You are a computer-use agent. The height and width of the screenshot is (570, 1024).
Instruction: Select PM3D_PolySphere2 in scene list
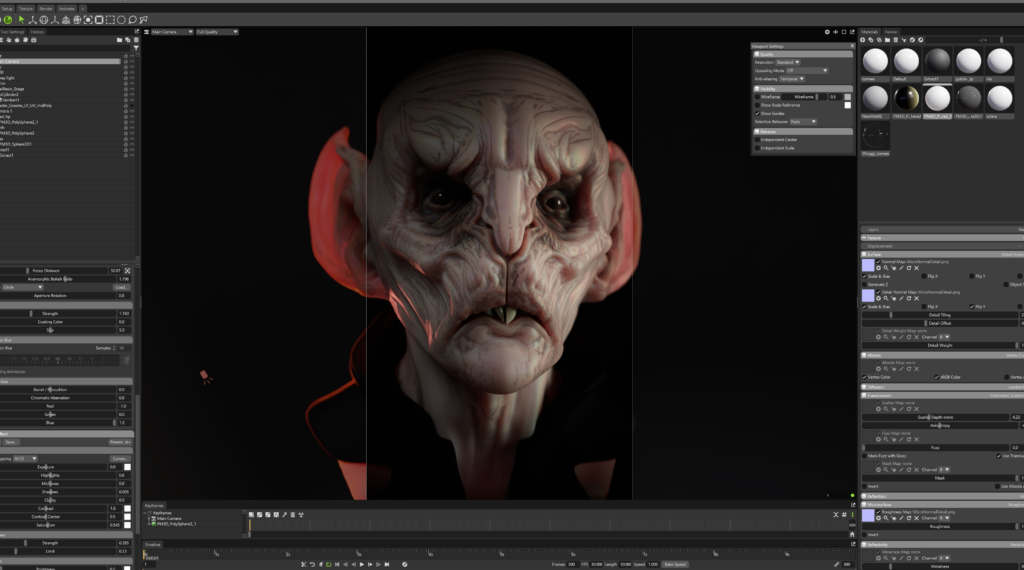(x=18, y=133)
